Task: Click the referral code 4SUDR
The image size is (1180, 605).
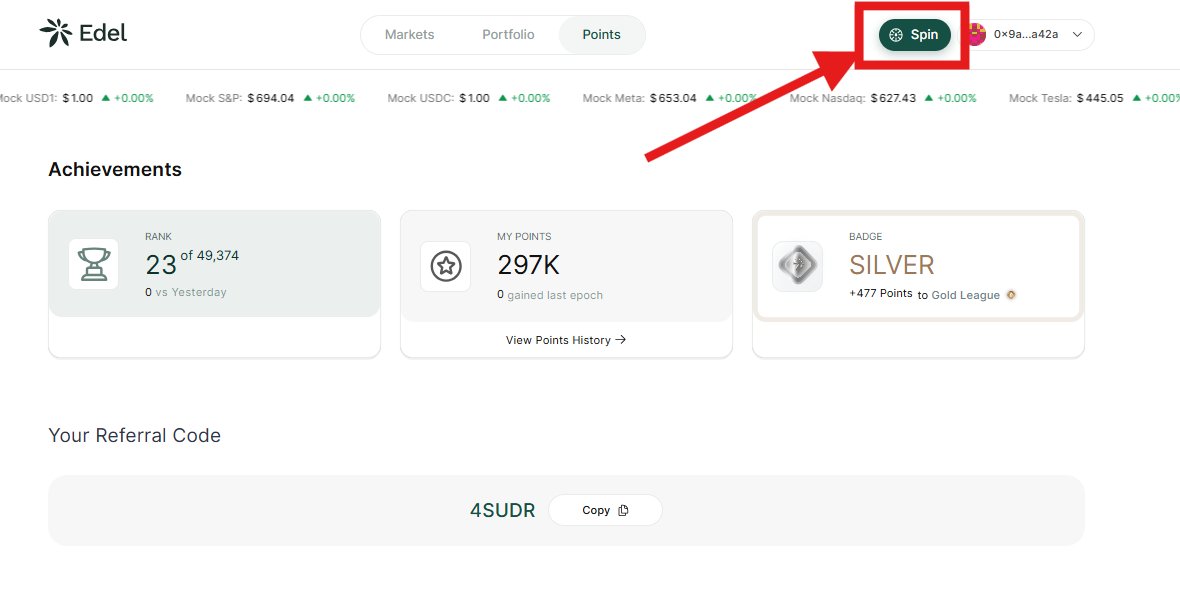Action: (x=503, y=510)
